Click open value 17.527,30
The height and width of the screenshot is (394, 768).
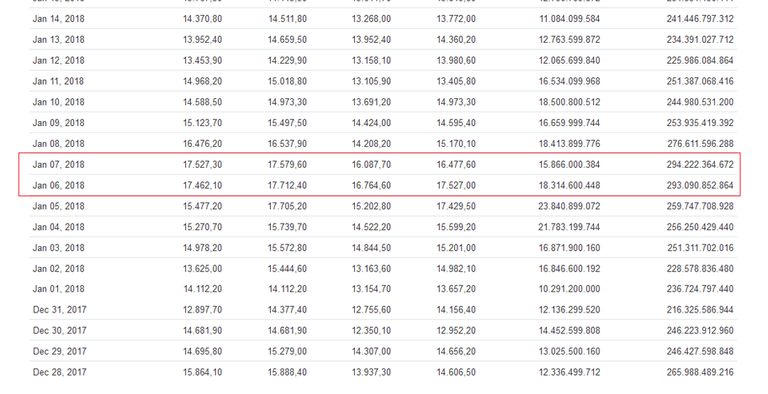202,165
